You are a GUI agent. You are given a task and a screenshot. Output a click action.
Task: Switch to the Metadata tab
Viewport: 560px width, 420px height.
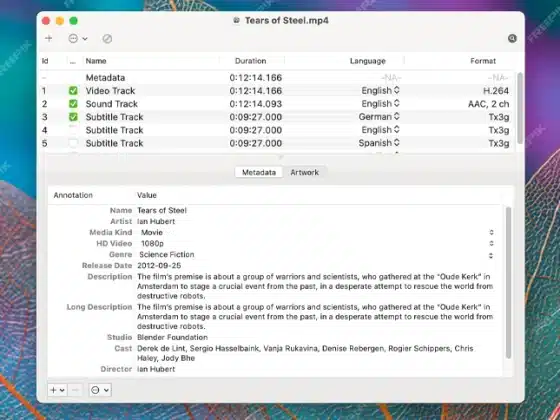tap(259, 172)
